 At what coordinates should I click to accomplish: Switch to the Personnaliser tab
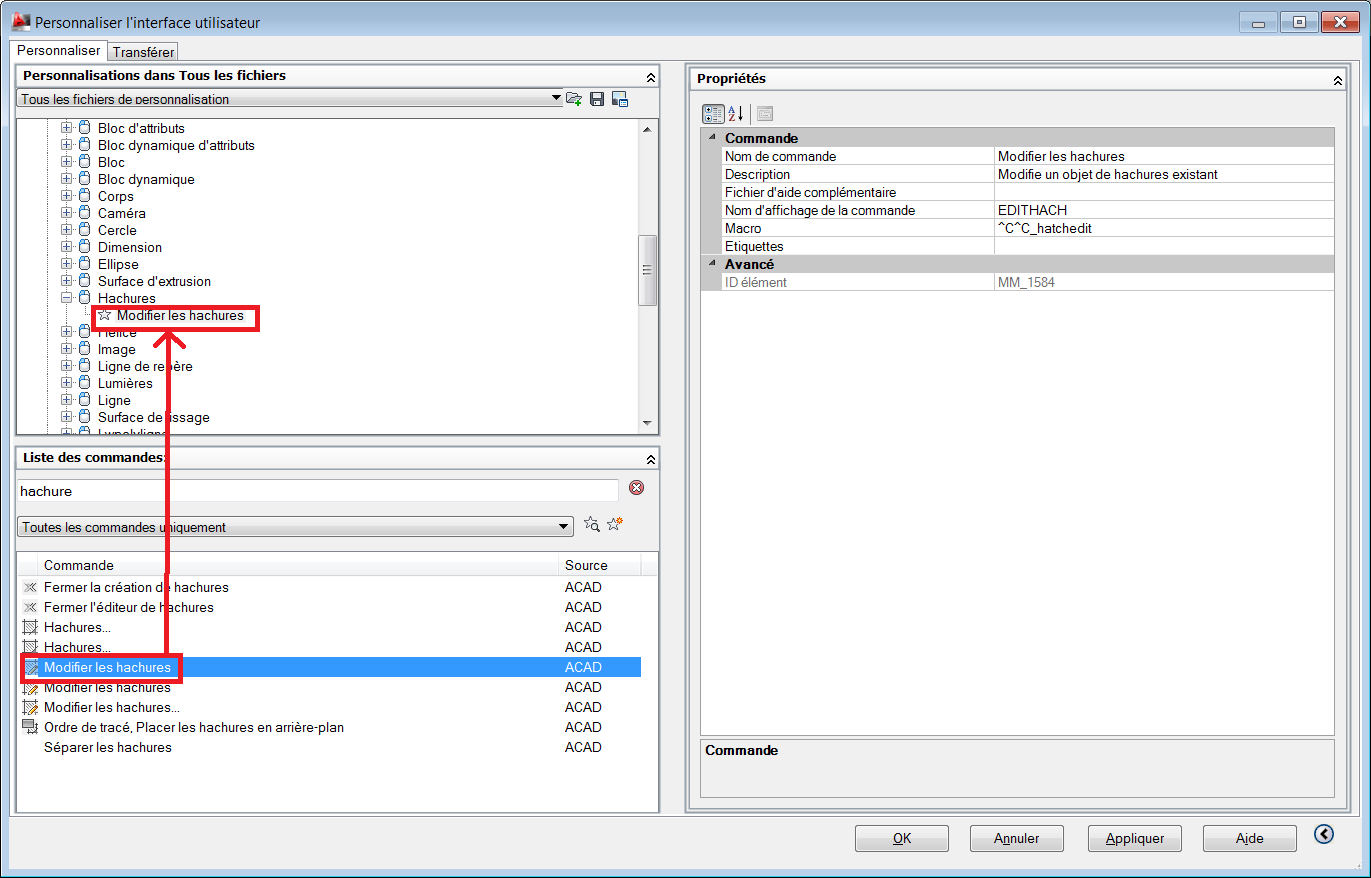(x=59, y=50)
